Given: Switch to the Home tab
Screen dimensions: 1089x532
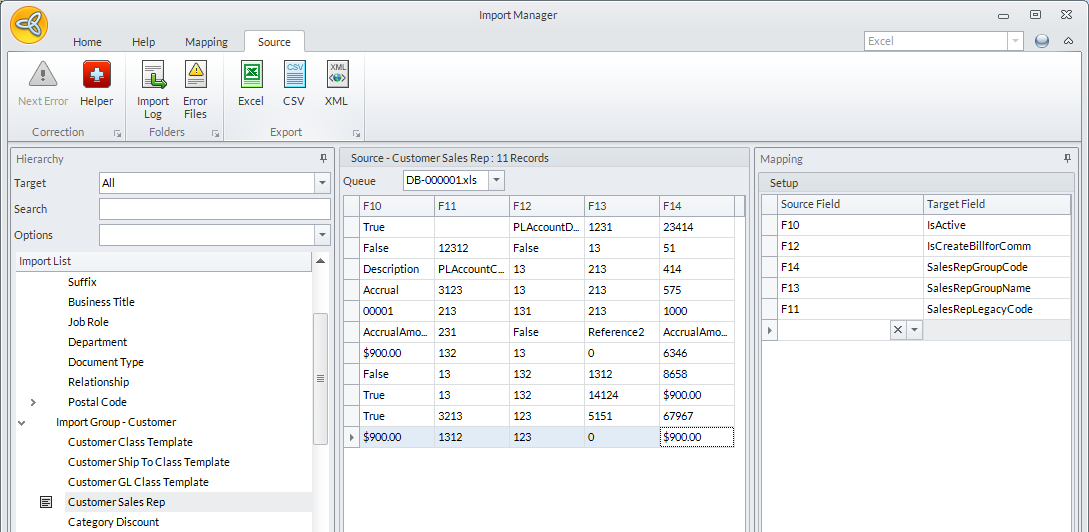Looking at the screenshot, I should 87,42.
